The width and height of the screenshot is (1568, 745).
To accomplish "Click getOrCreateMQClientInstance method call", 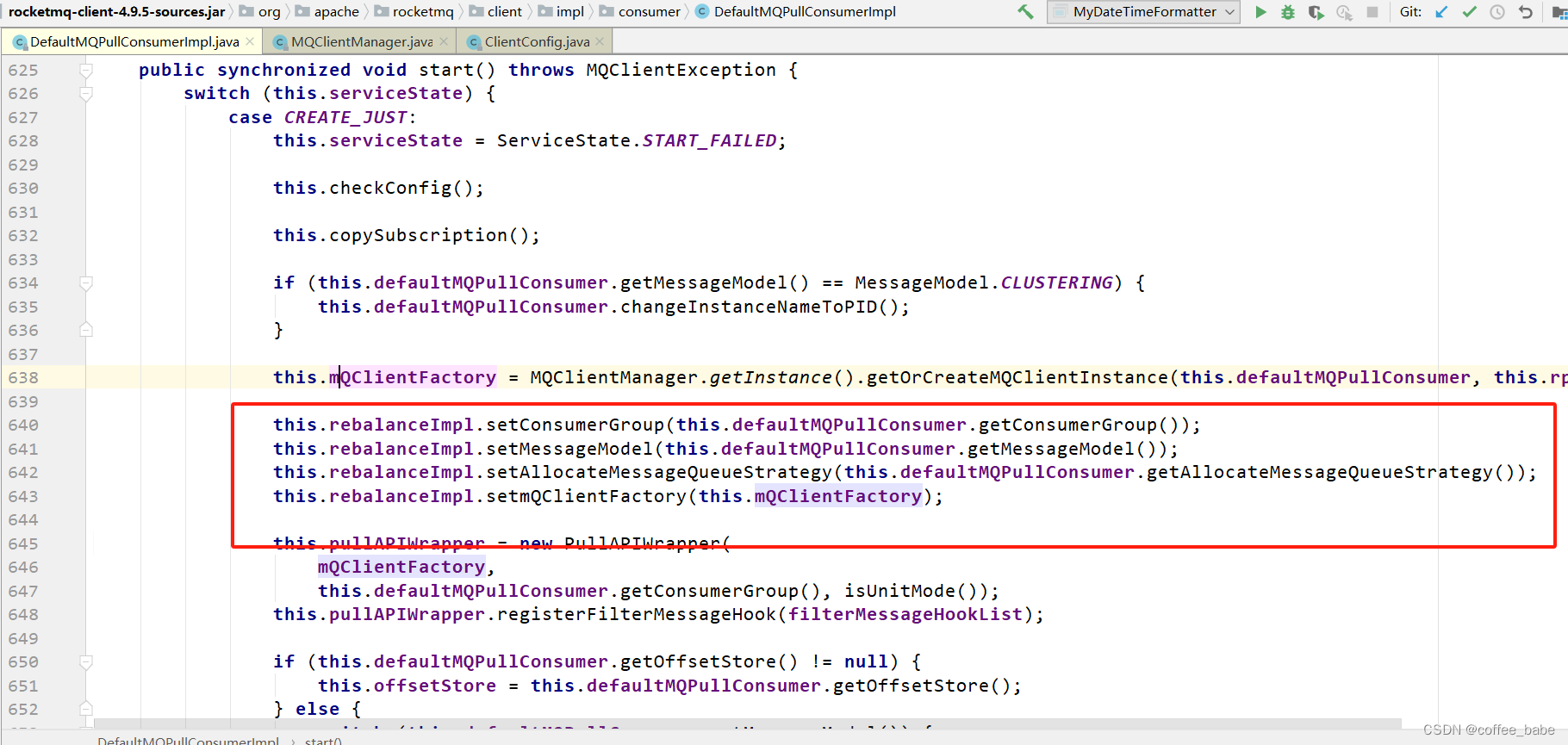I will coord(1017,377).
